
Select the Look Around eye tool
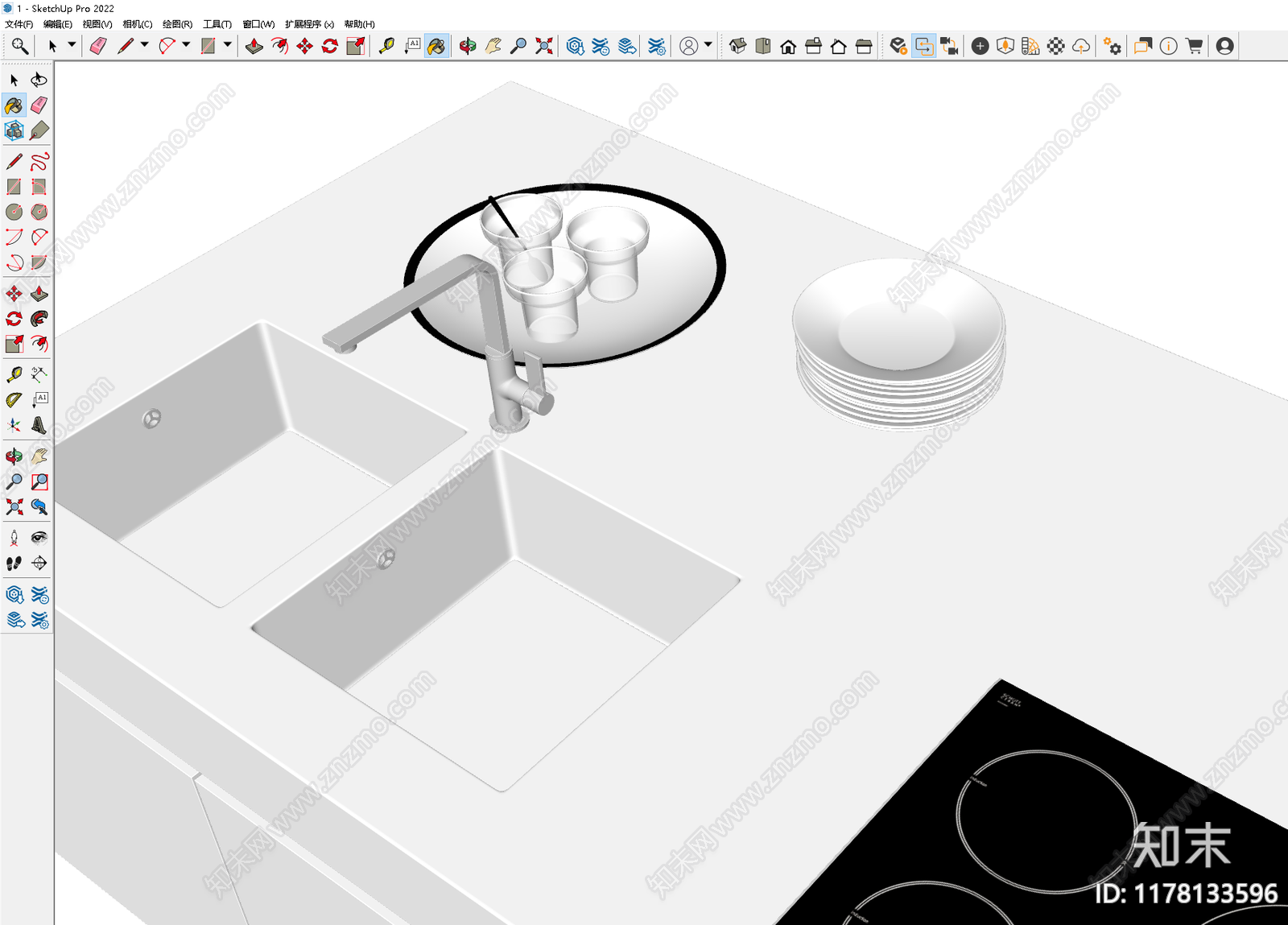tap(39, 538)
